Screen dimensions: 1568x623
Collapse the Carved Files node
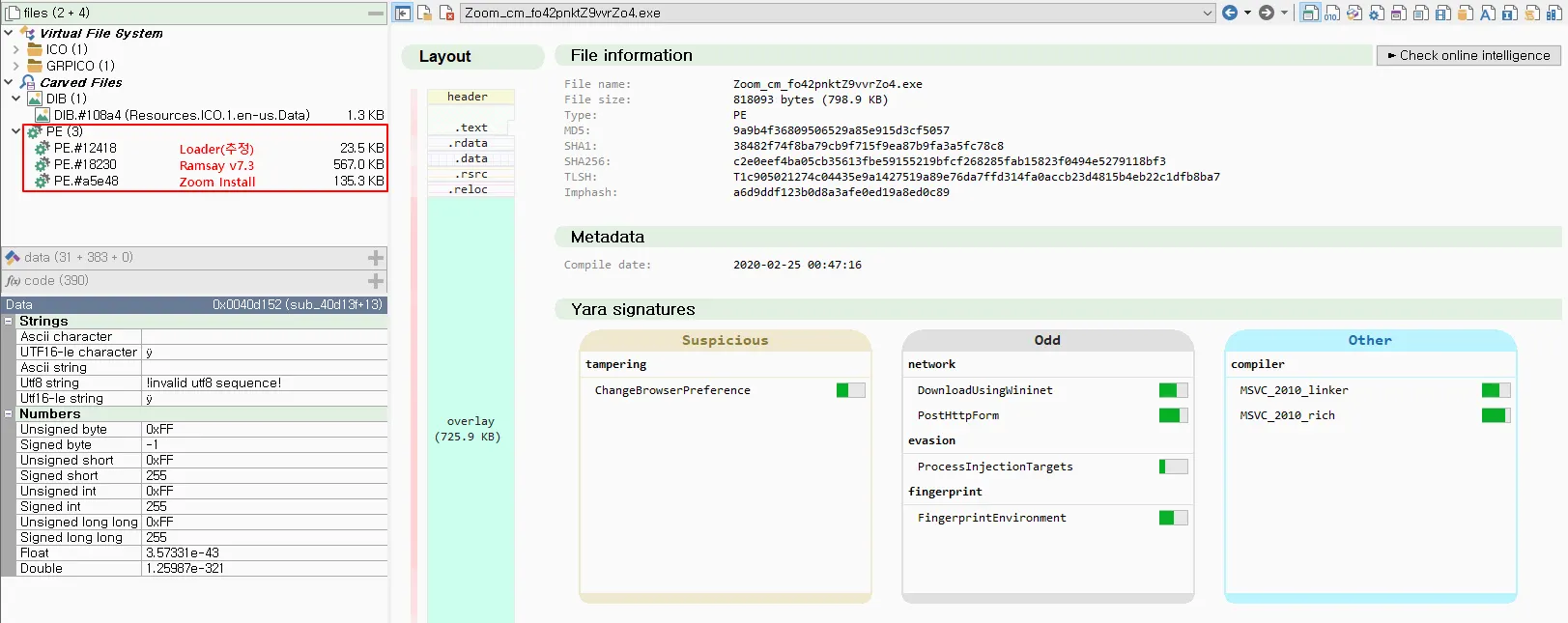pyautogui.click(x=9, y=82)
